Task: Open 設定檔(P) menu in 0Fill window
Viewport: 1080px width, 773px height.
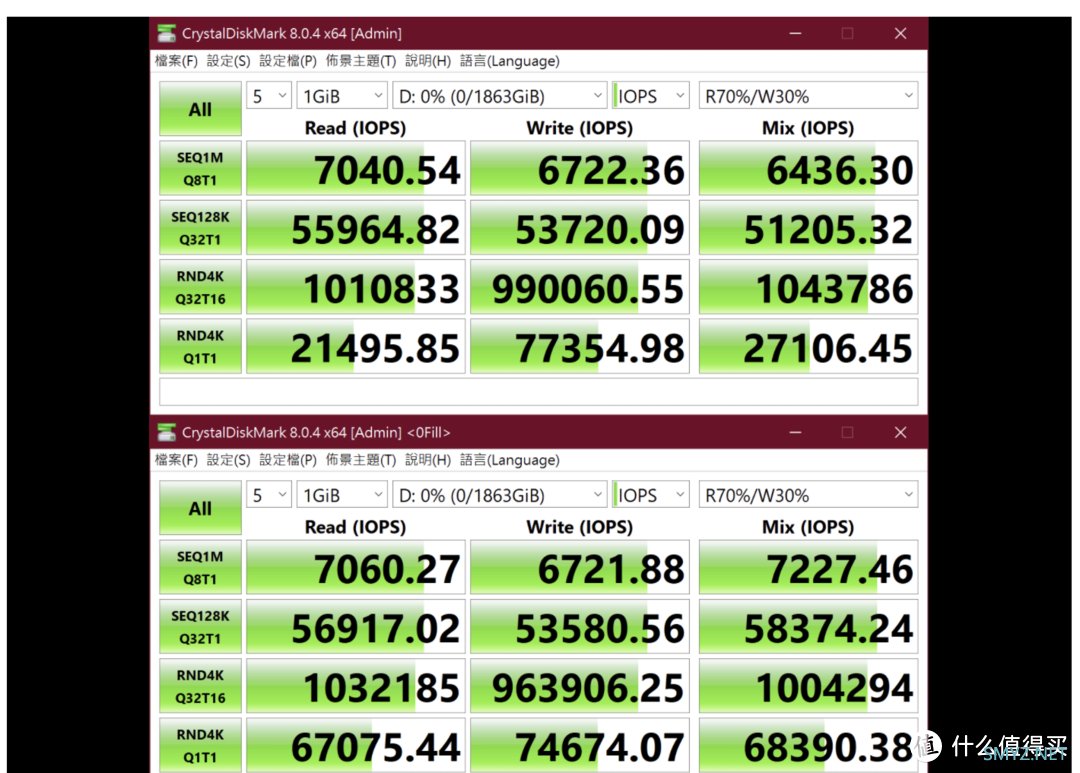Action: click(288, 460)
